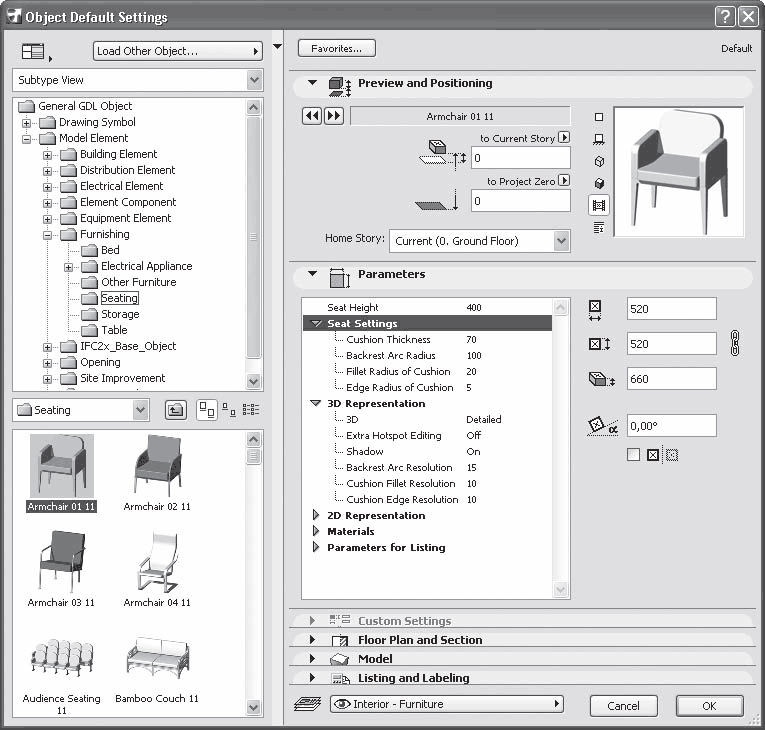Go up one folder level icon
The width and height of the screenshot is (765, 730).
pos(175,409)
